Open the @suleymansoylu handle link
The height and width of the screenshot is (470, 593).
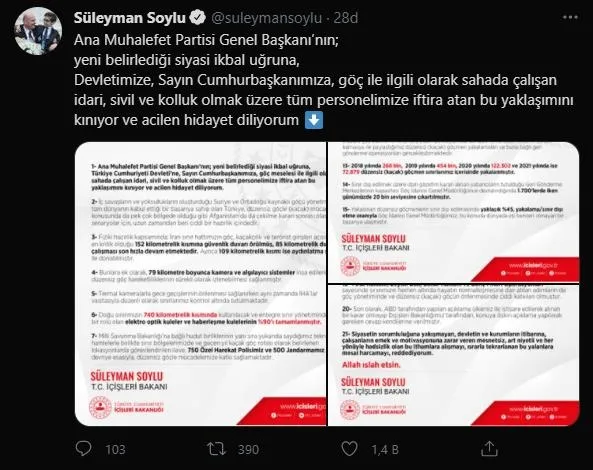266,18
